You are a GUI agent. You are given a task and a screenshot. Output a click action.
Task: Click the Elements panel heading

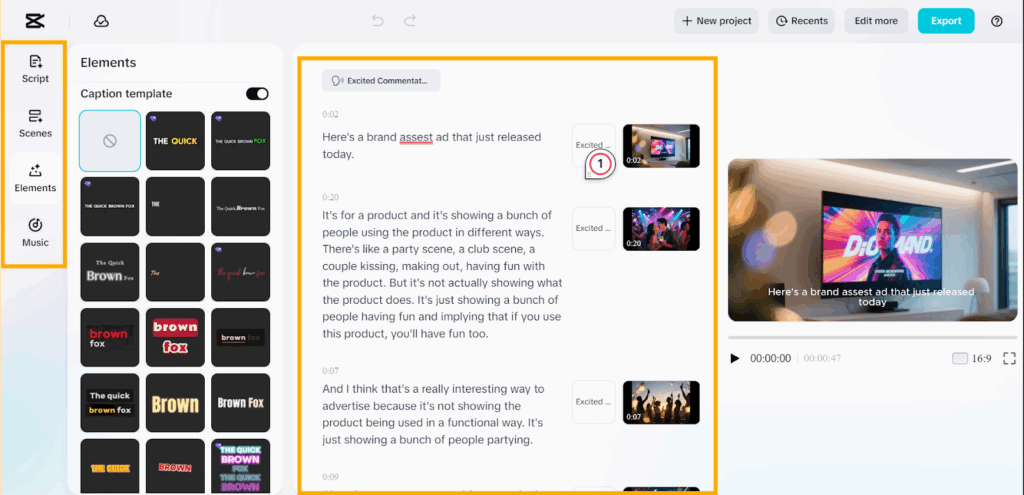(108, 63)
